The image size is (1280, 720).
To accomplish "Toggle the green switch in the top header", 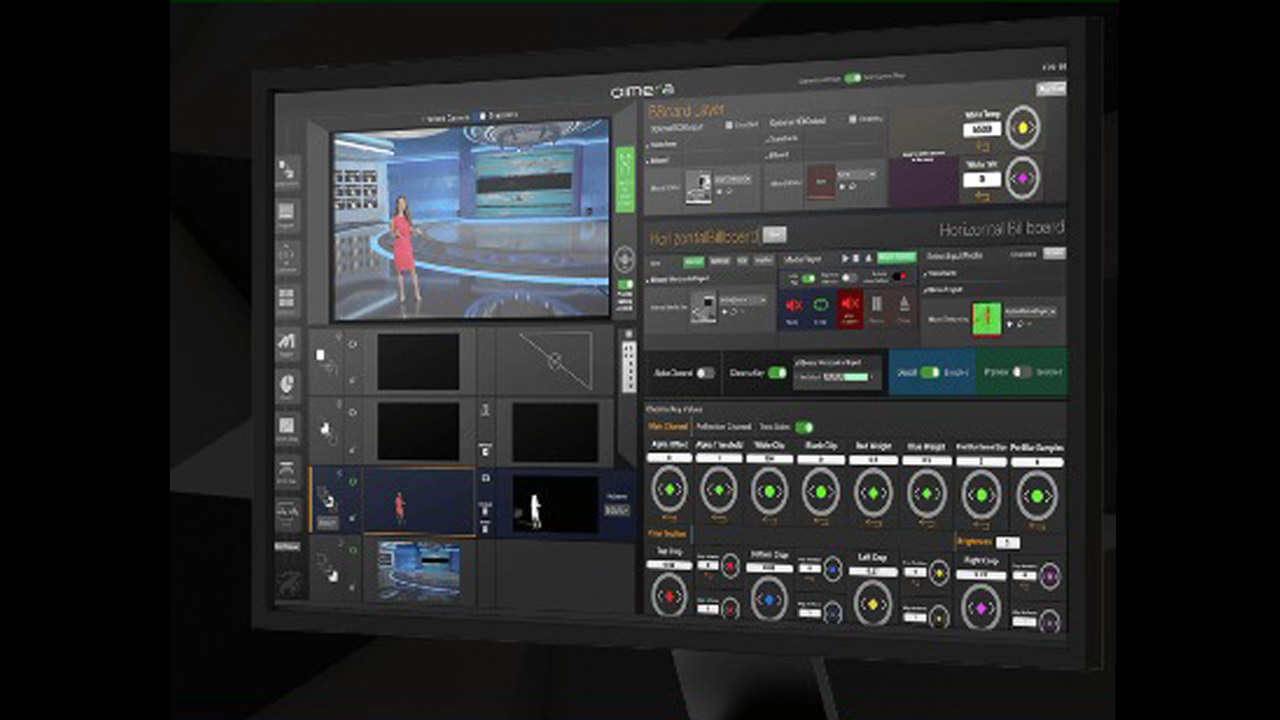I will point(852,78).
